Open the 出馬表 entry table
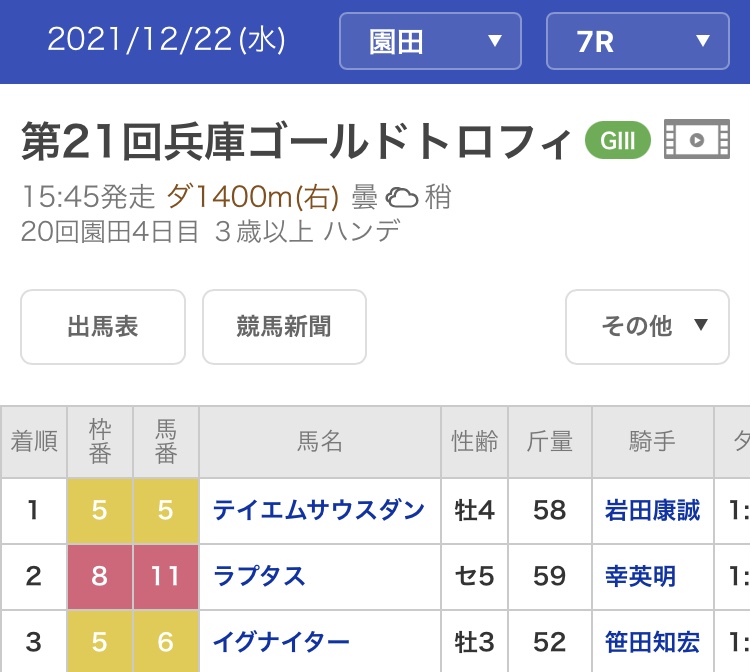Screen dimensions: 750x672 103,326
